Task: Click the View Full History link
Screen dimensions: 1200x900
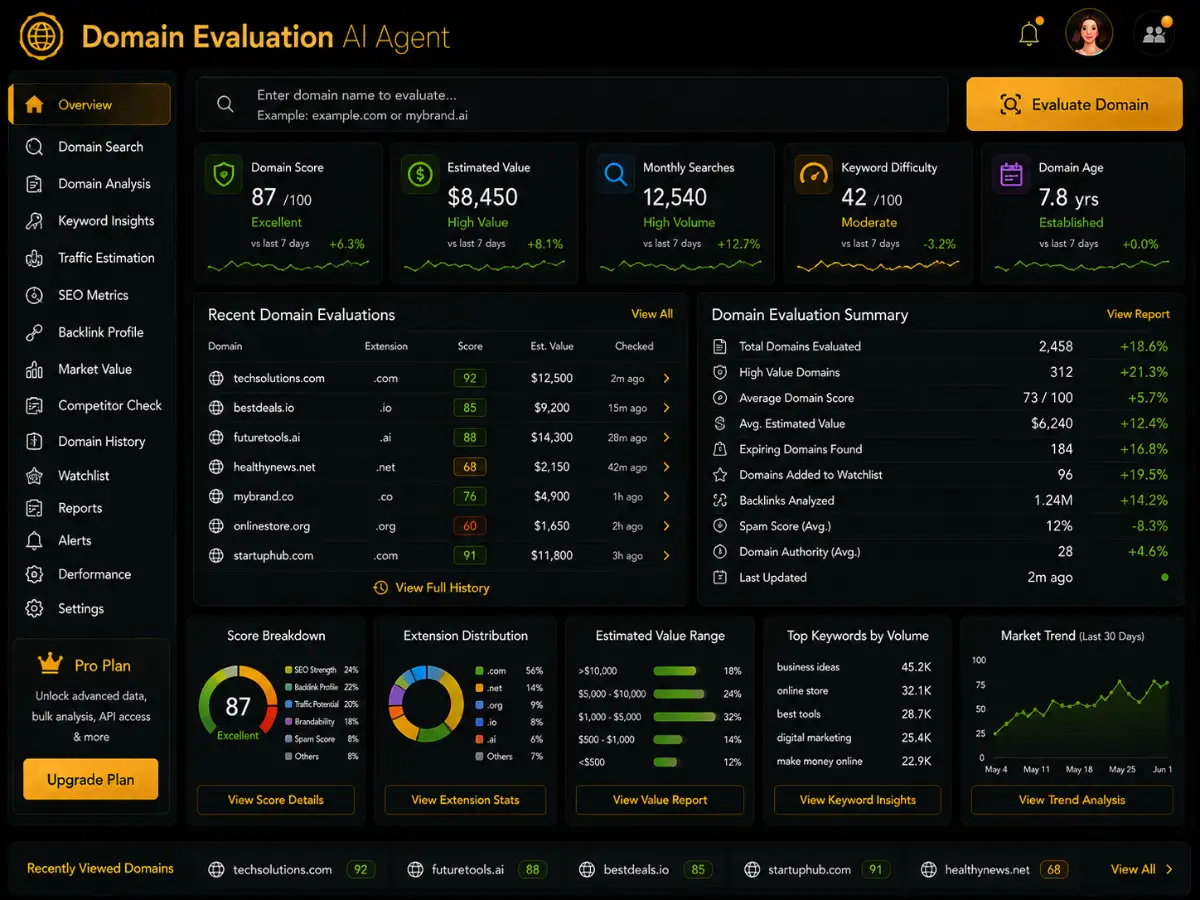Action: click(431, 588)
